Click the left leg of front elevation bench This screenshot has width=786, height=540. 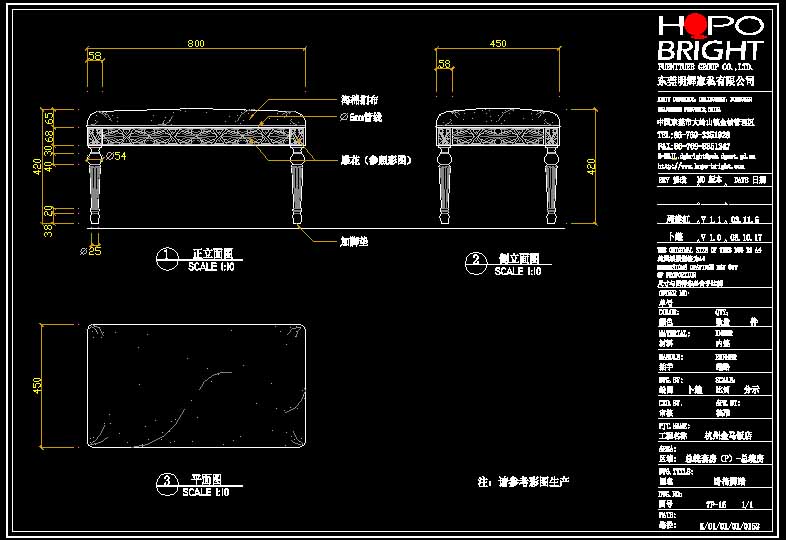[94, 186]
